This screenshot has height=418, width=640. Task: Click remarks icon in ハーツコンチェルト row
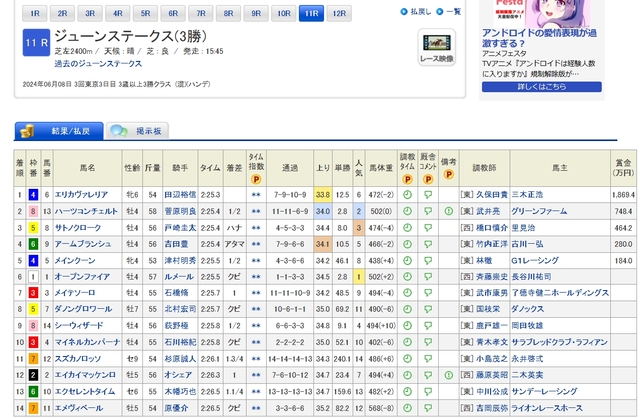[451, 212]
